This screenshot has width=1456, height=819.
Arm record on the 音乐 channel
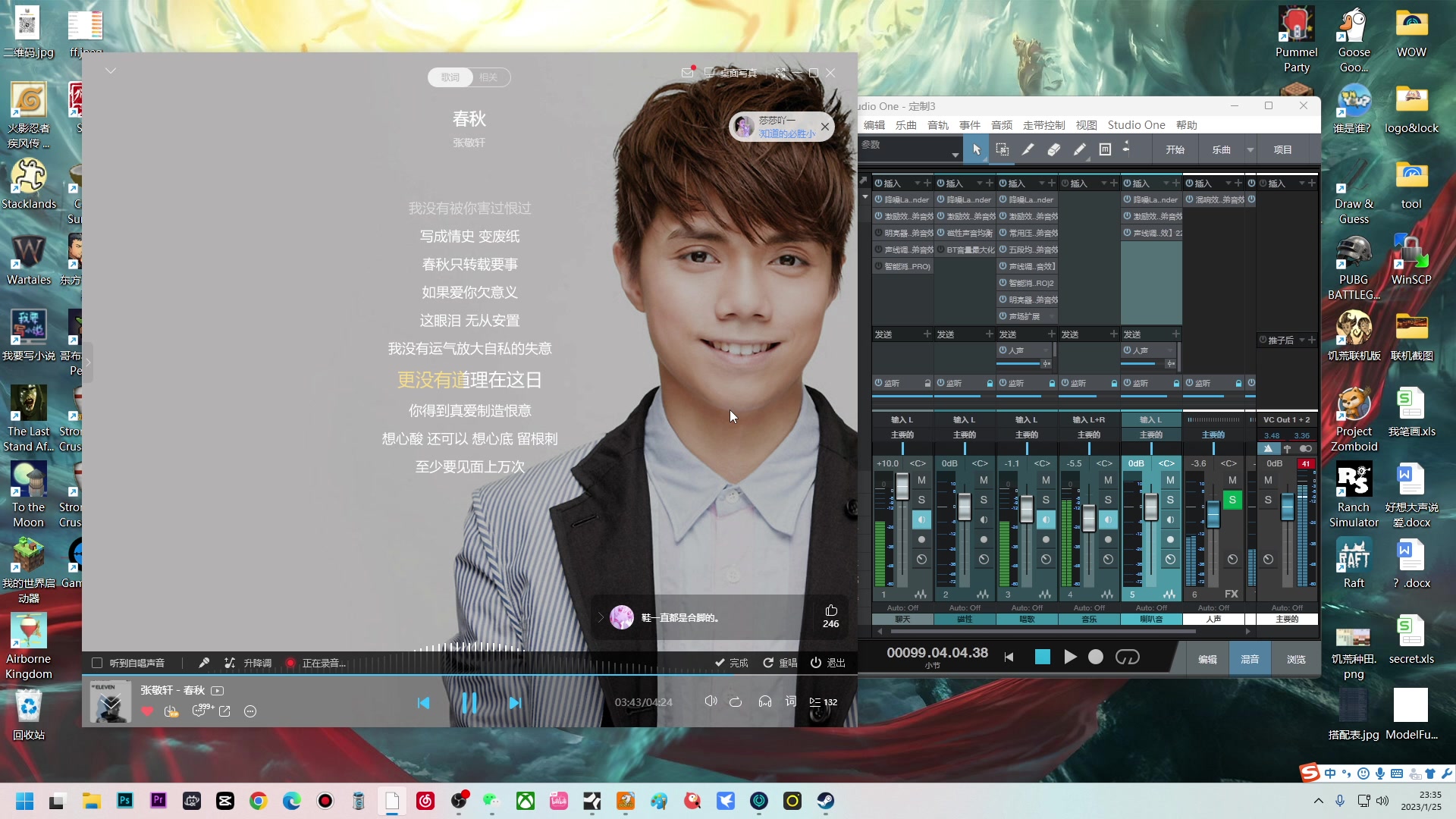(1108, 539)
